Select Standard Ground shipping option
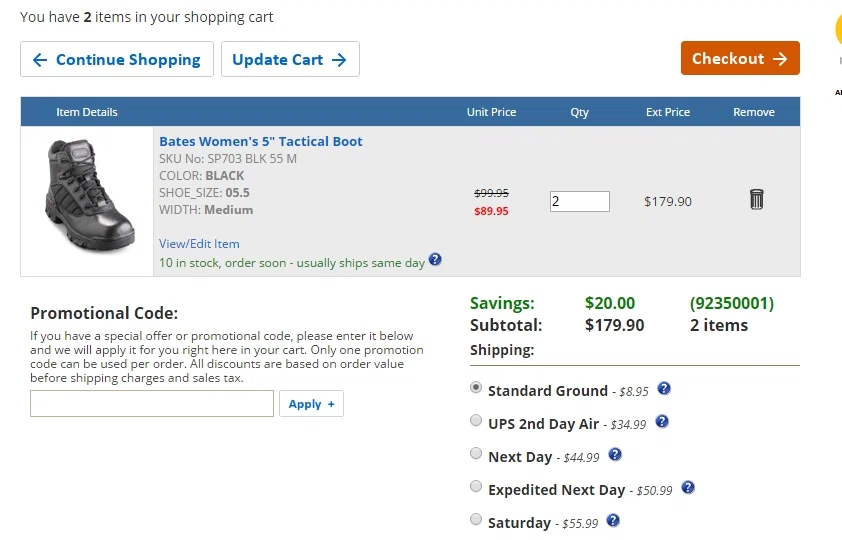The height and width of the screenshot is (540, 842). pos(476,388)
